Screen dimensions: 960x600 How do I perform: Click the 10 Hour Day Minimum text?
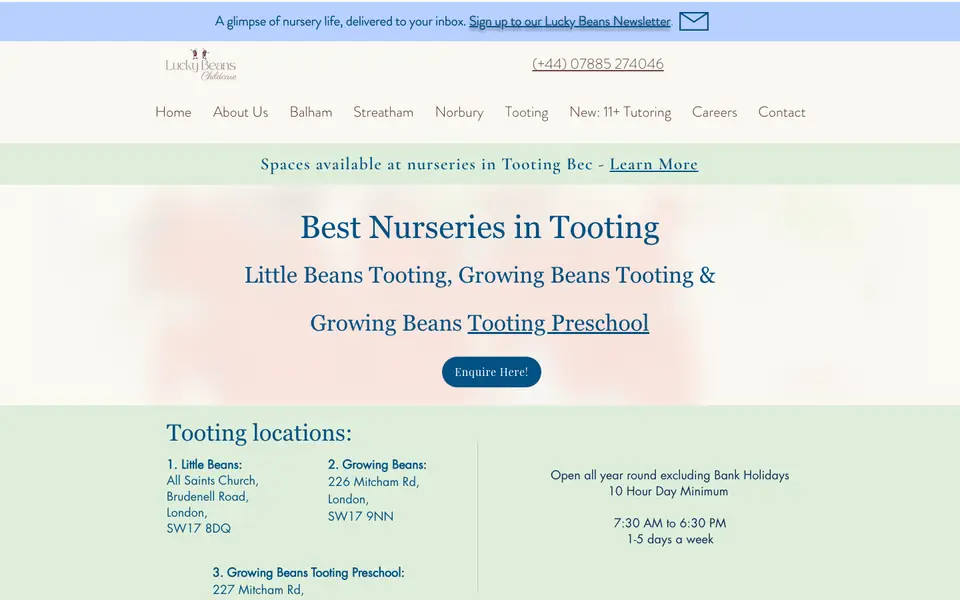(x=668, y=491)
